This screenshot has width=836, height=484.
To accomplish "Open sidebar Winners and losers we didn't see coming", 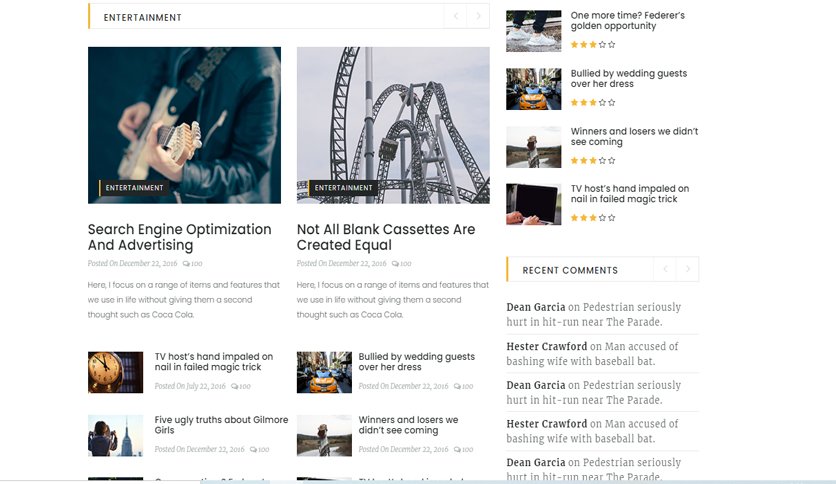I will click(634, 136).
